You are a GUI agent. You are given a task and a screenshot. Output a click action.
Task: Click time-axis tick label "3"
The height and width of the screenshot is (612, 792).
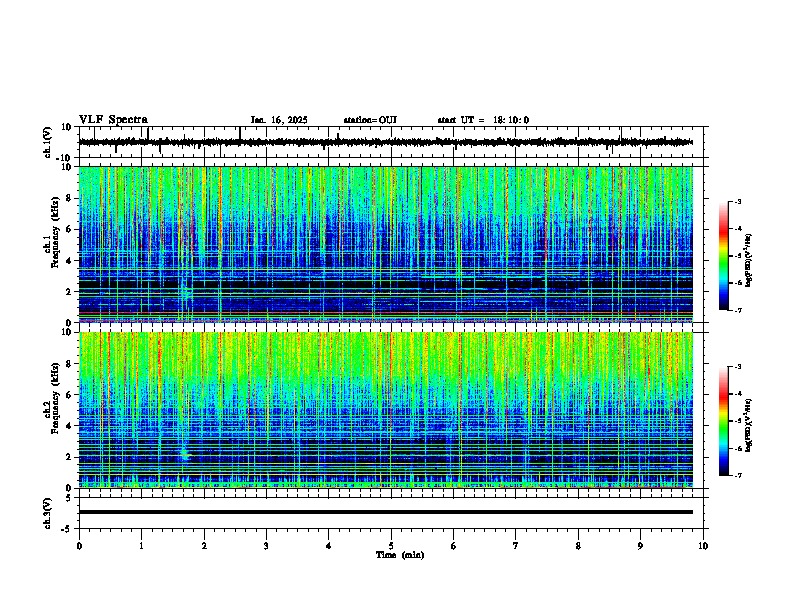(266, 546)
